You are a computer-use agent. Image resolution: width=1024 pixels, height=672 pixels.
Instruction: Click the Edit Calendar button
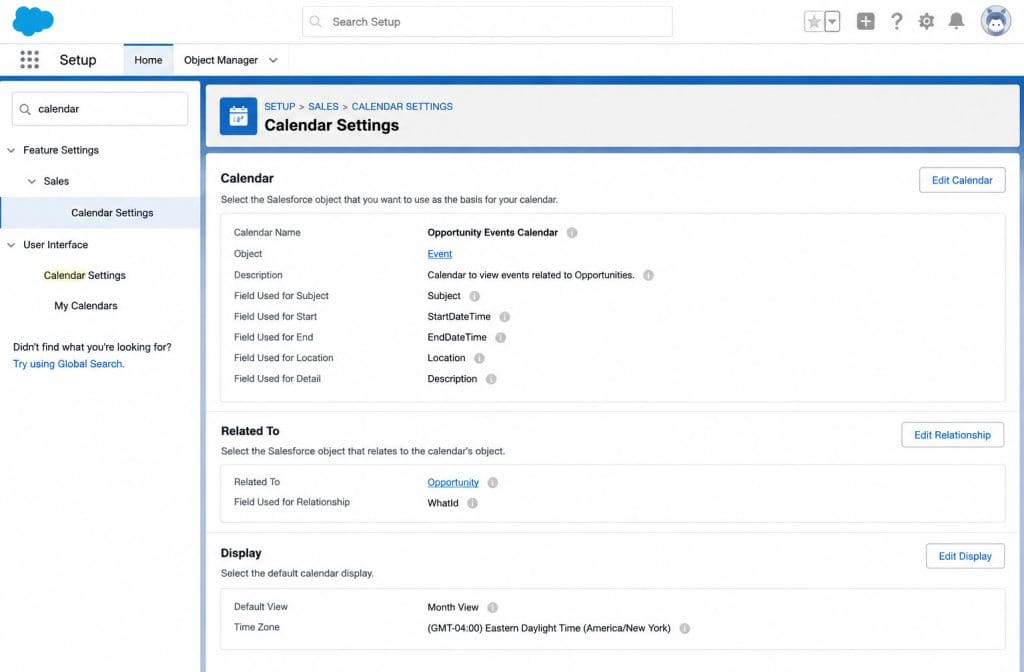point(962,180)
